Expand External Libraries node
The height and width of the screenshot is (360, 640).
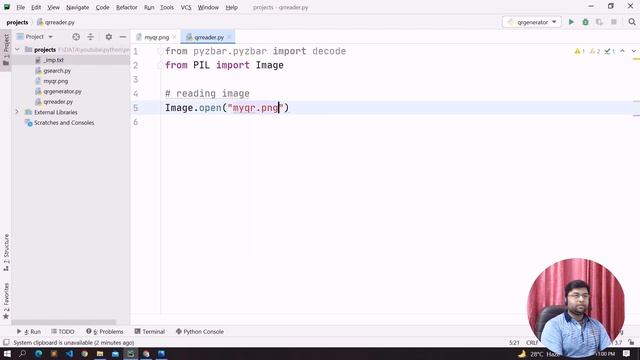click(x=17, y=112)
